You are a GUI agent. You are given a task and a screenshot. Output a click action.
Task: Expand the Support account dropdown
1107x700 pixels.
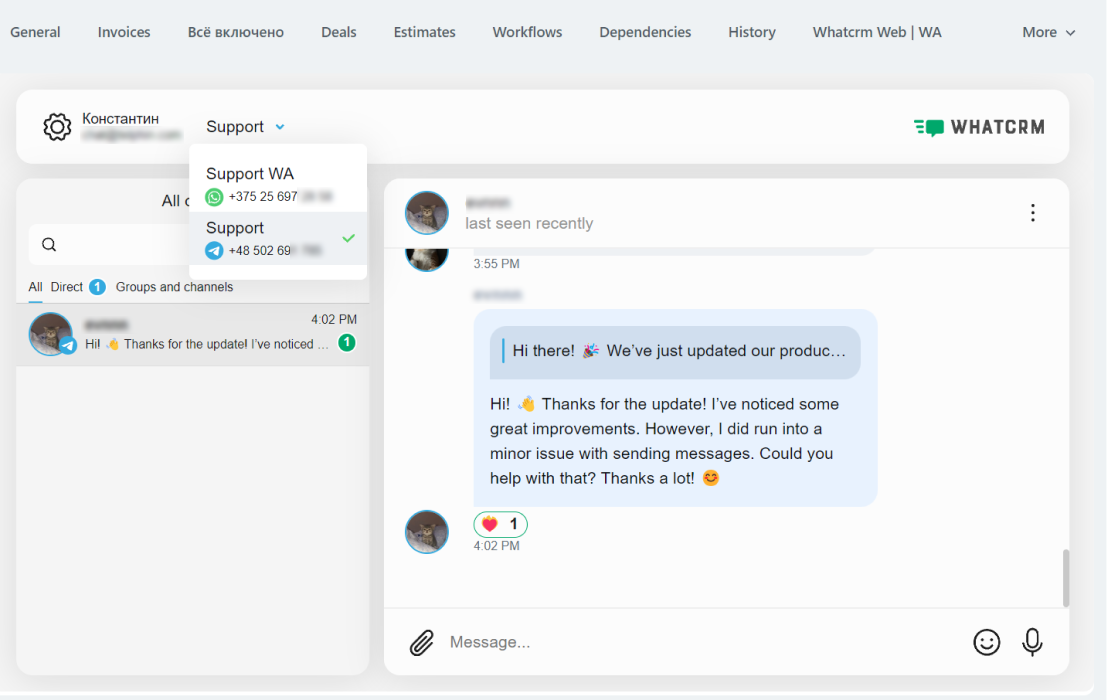tap(245, 127)
